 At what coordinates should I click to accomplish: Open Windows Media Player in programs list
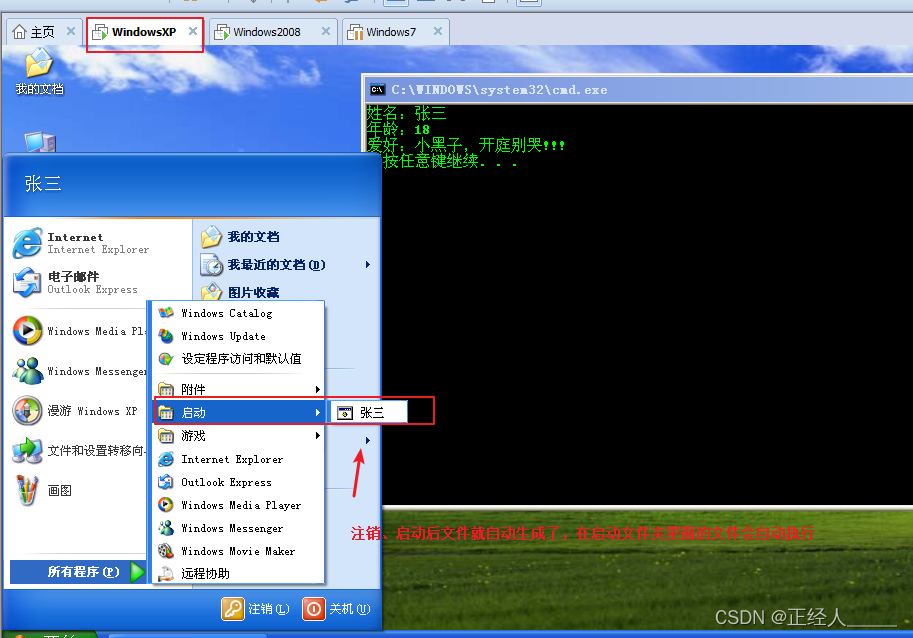(x=238, y=505)
